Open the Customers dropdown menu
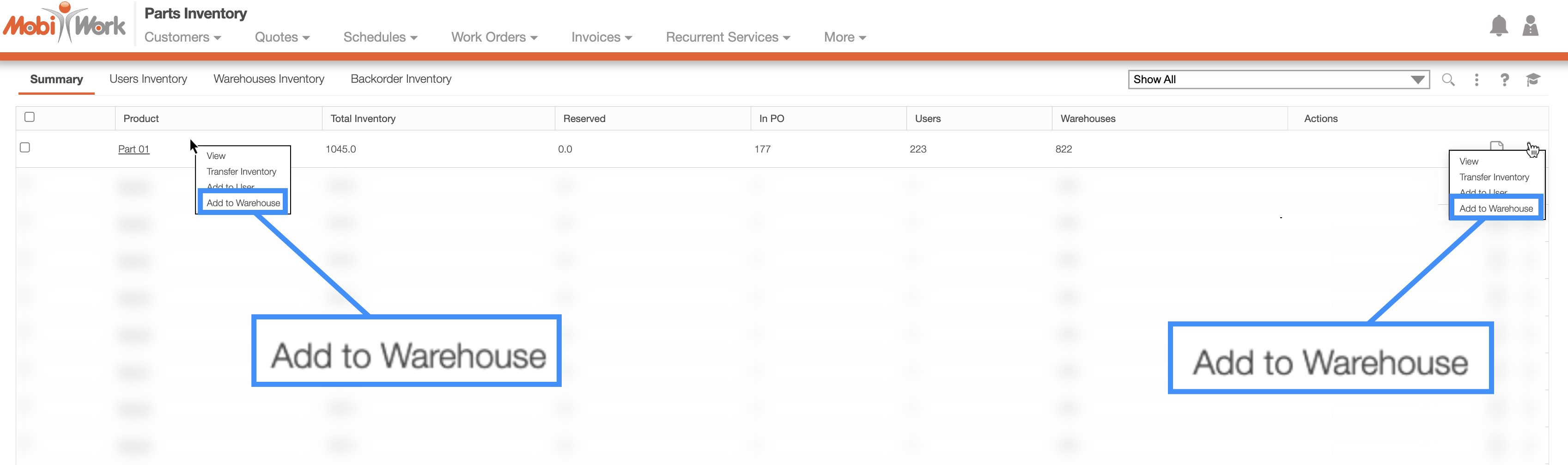This screenshot has height=465, width=1568. click(182, 37)
